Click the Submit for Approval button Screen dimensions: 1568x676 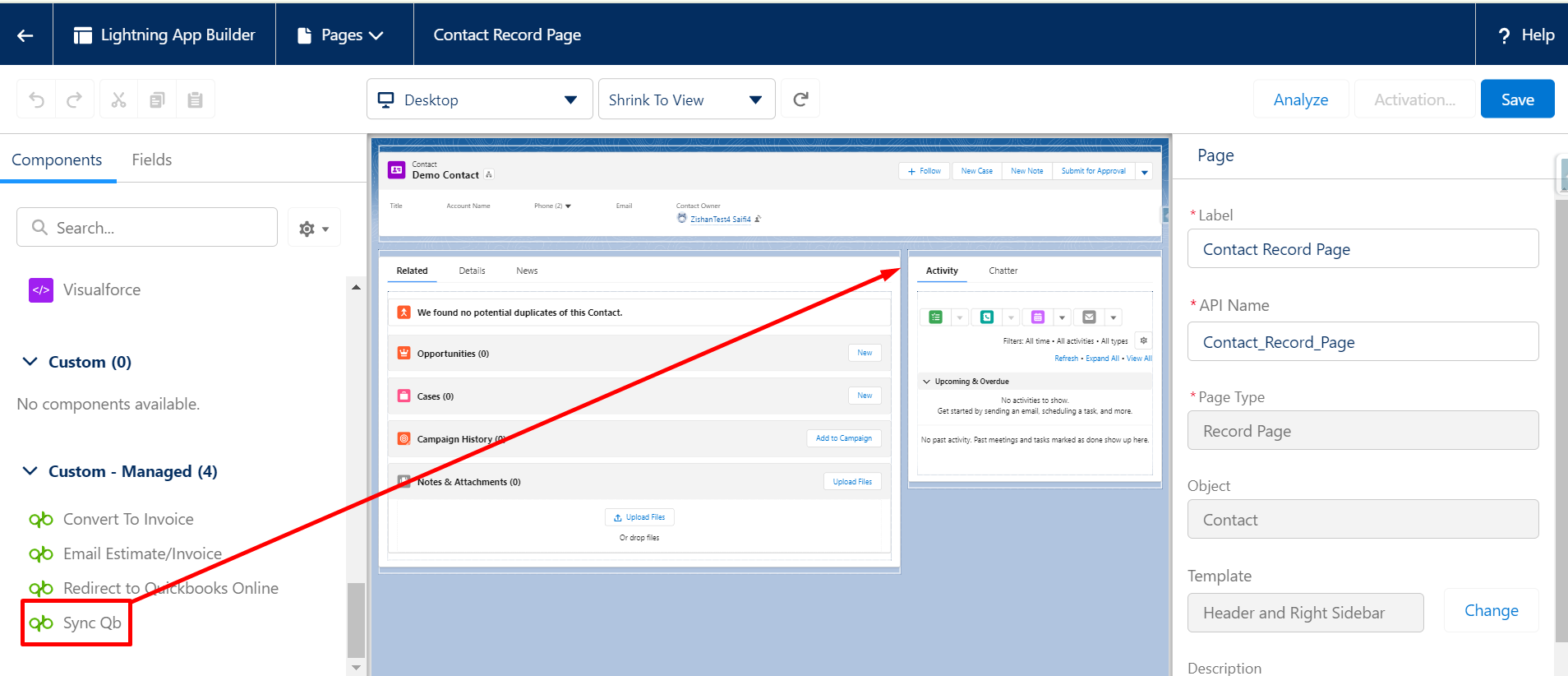click(1093, 171)
